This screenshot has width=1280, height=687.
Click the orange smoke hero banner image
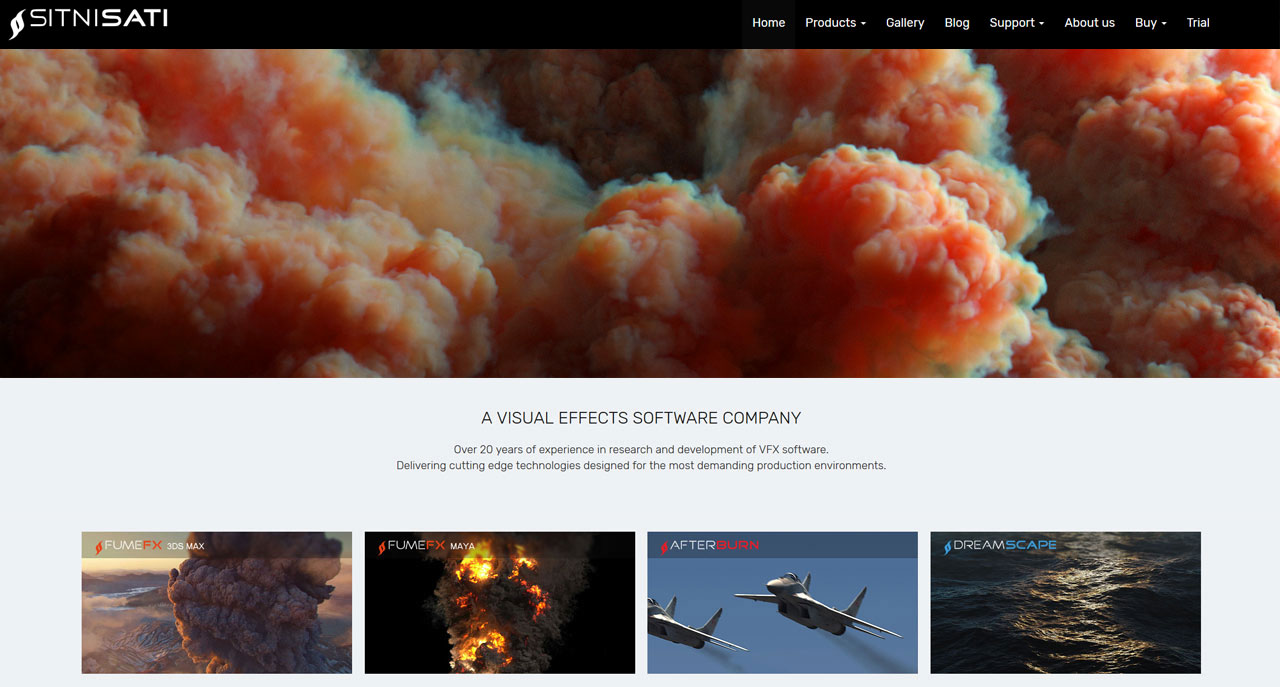[640, 213]
